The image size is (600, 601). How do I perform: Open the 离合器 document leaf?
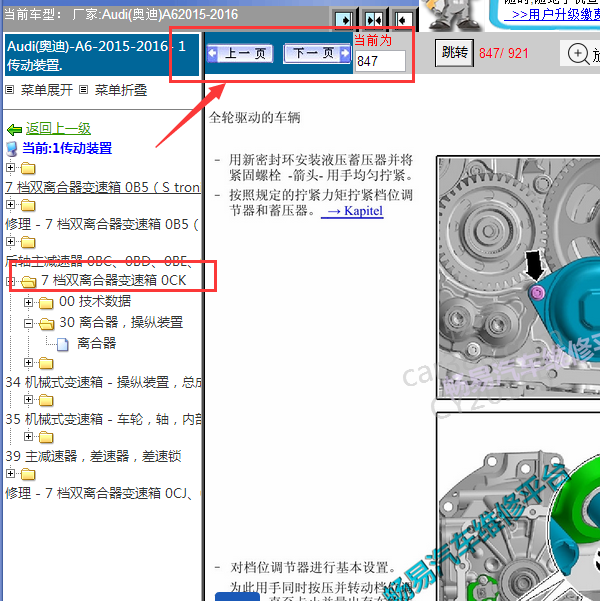point(96,343)
